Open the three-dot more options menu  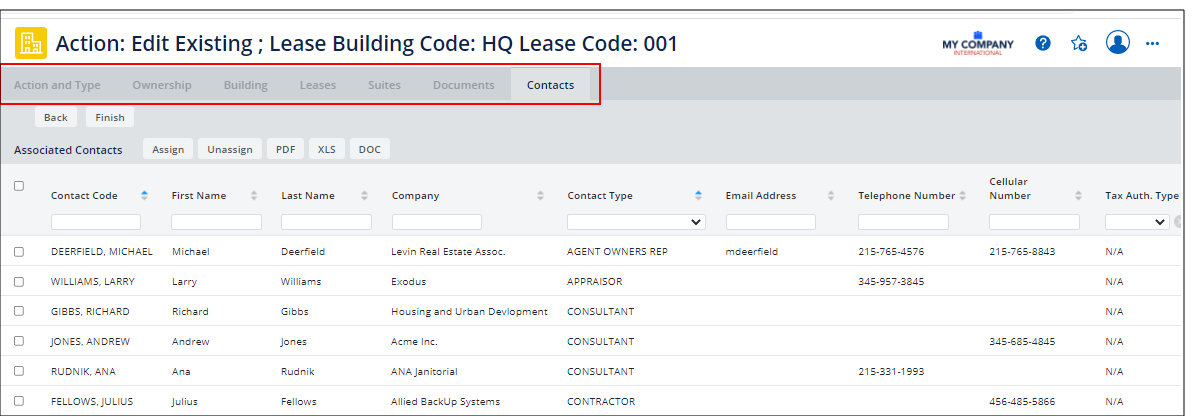pyautogui.click(x=1152, y=43)
